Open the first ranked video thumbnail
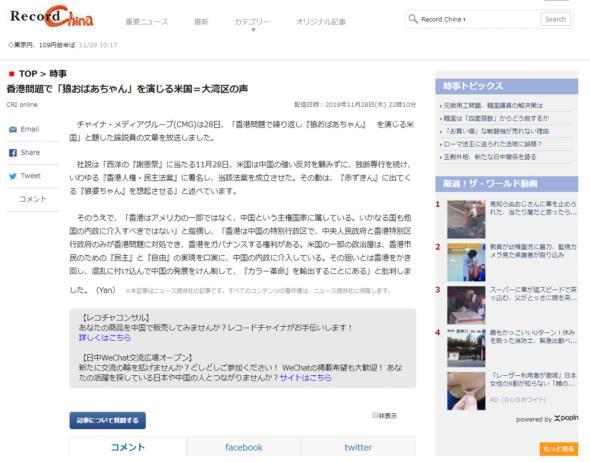Screen dimensions: 590x462 [466, 219]
